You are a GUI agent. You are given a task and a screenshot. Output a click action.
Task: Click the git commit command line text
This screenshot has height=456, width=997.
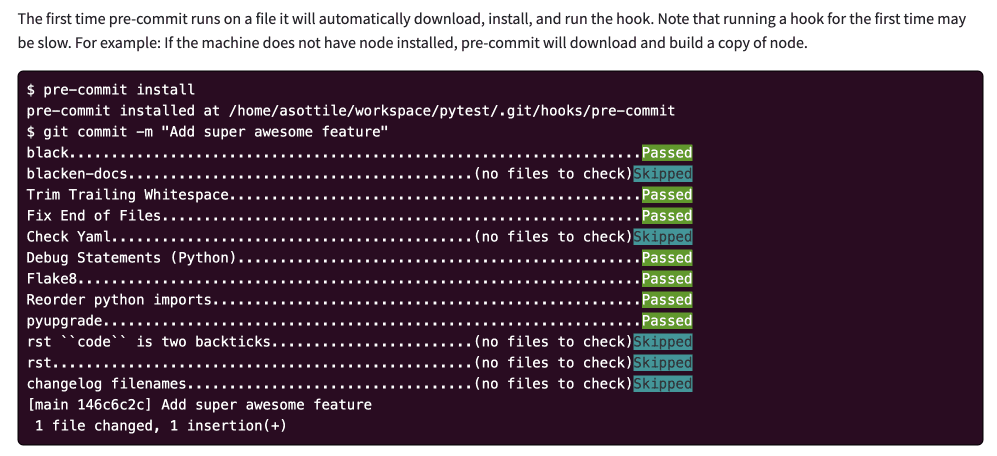pos(207,132)
